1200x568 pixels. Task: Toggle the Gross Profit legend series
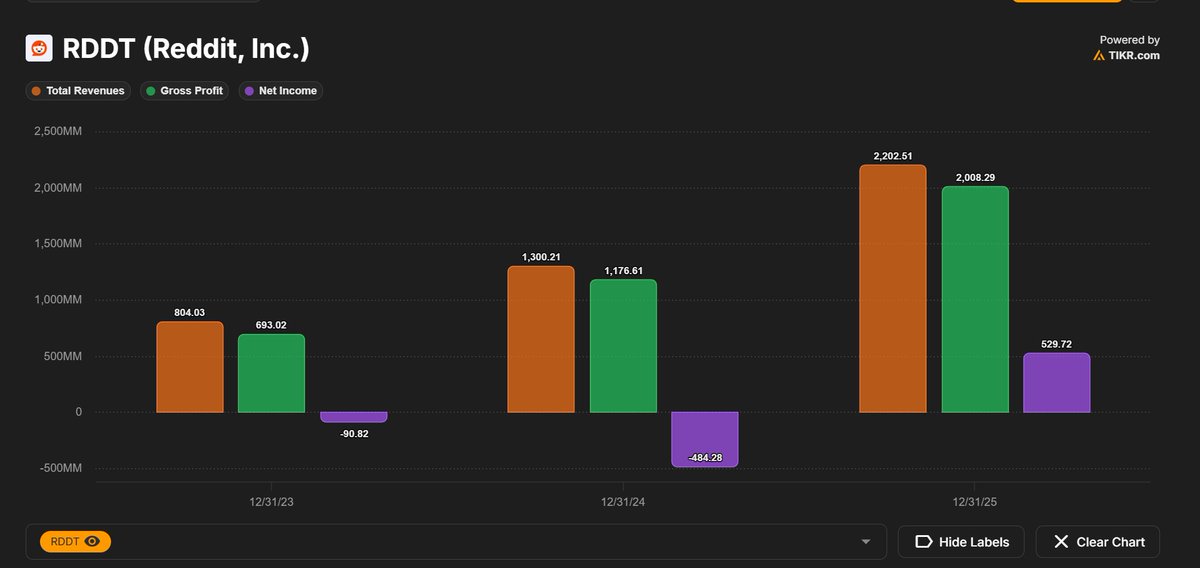pos(185,91)
